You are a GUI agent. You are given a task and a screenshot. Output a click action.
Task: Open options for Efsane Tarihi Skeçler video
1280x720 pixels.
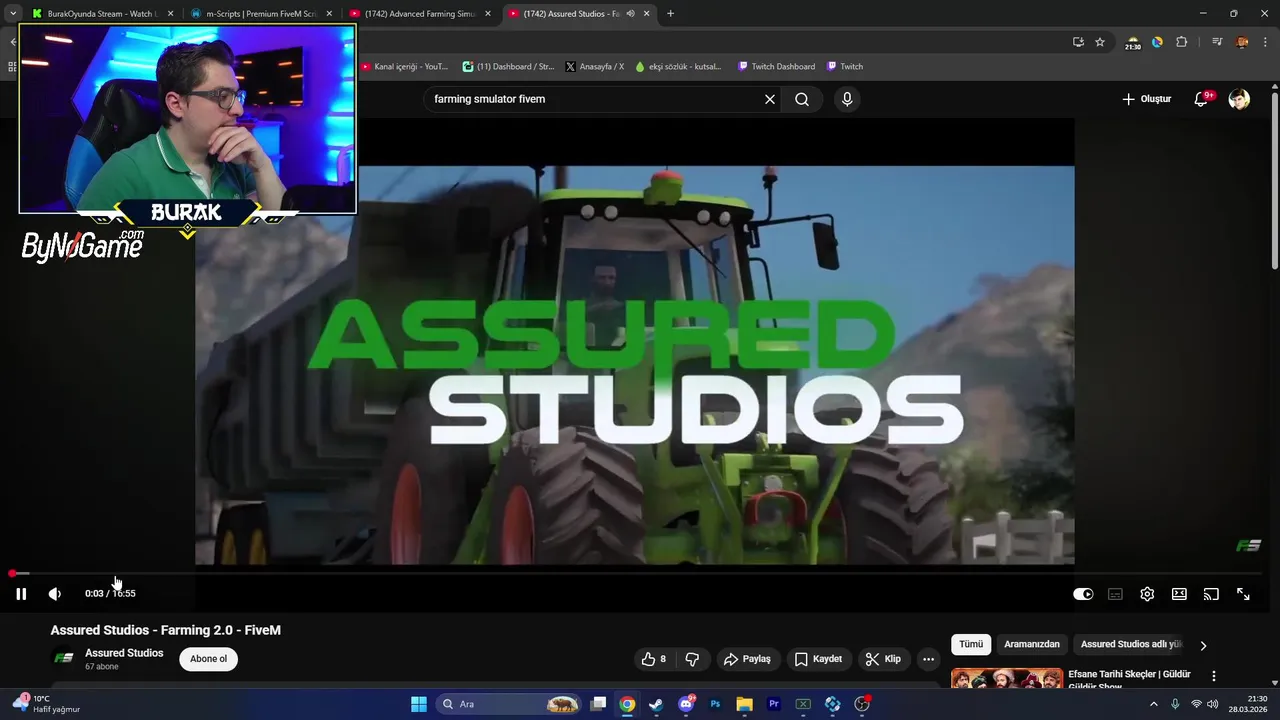point(1214,677)
